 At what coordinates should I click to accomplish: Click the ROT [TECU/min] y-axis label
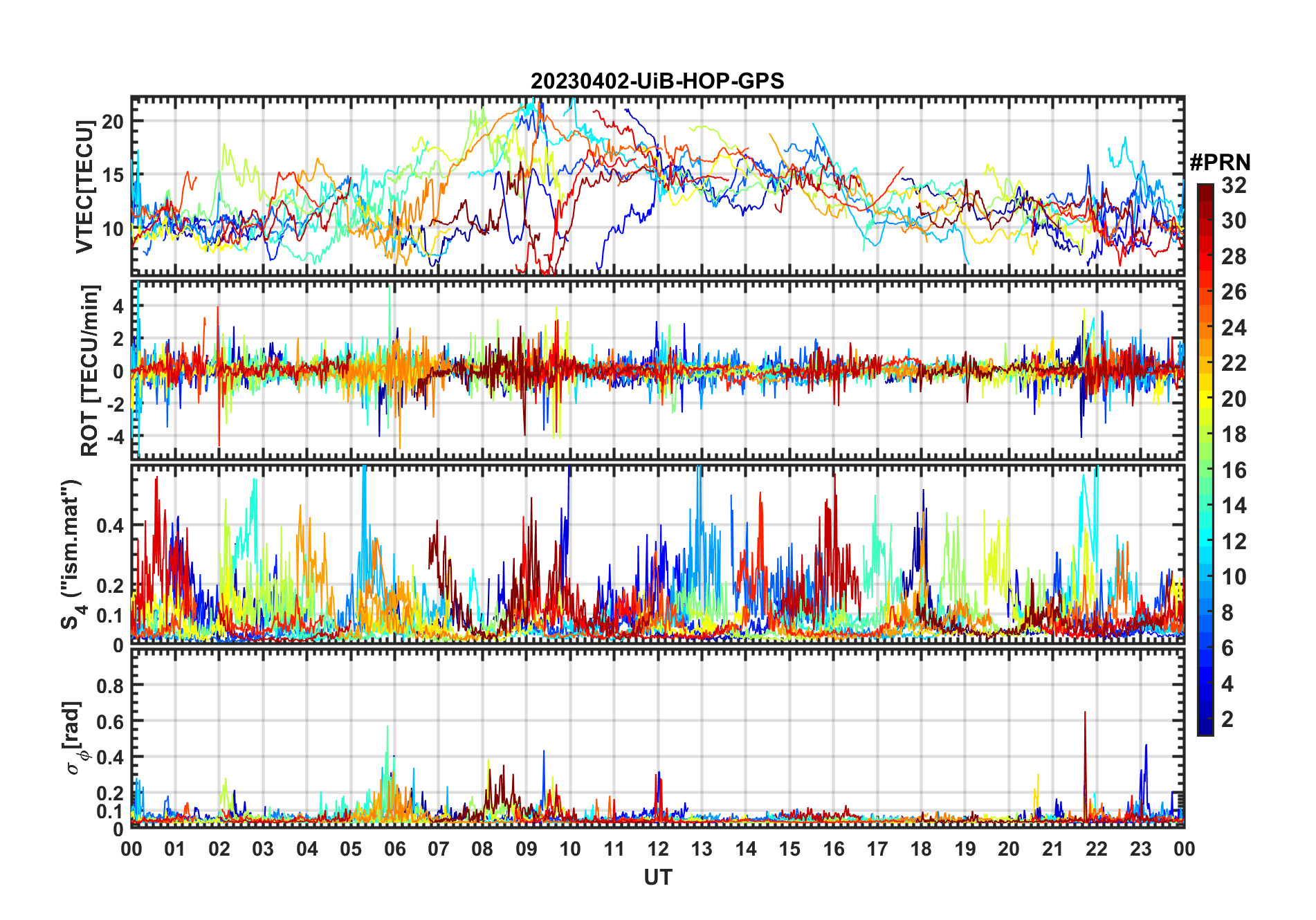(90, 370)
